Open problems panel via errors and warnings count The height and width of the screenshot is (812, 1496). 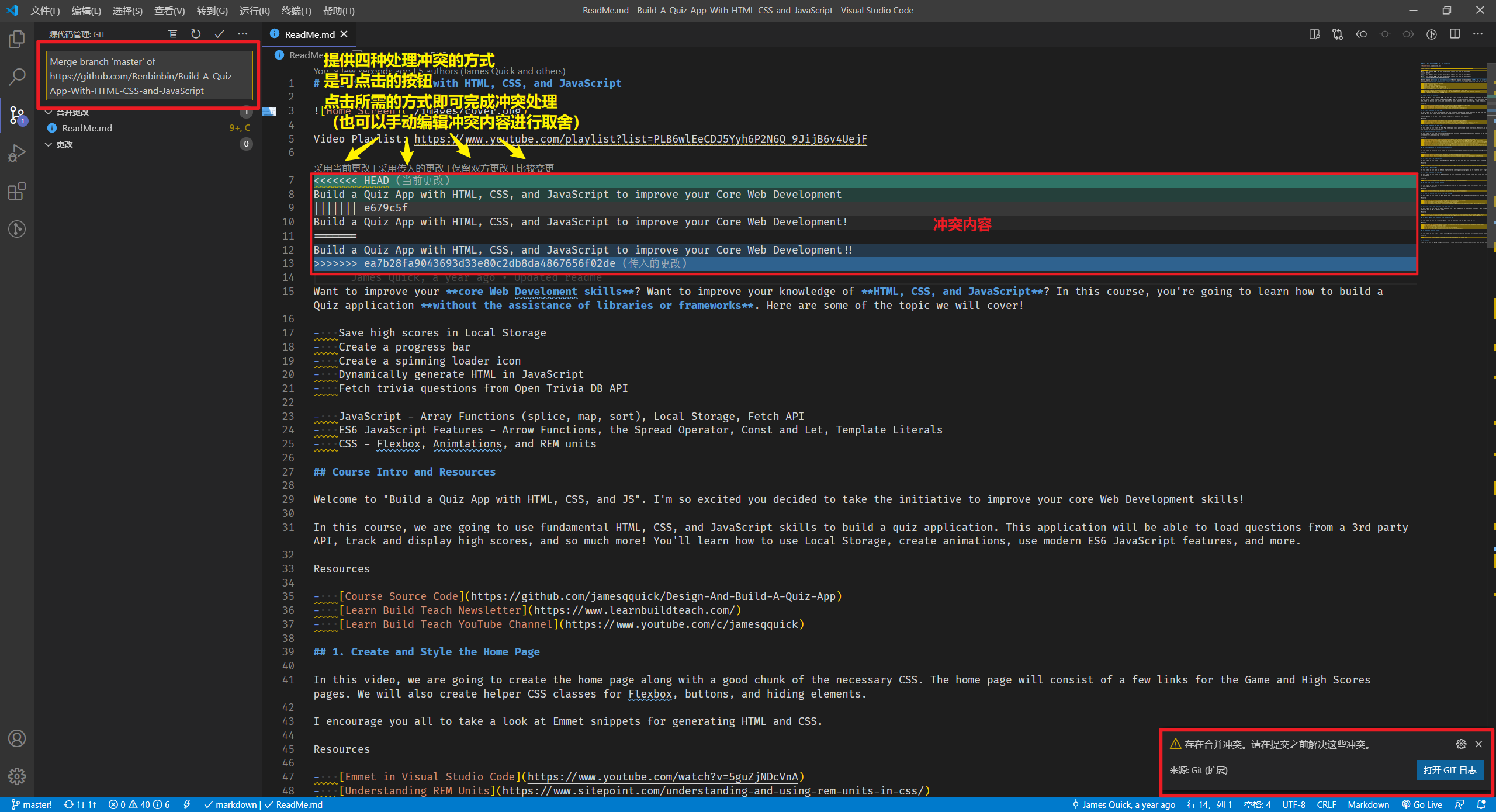(x=139, y=804)
